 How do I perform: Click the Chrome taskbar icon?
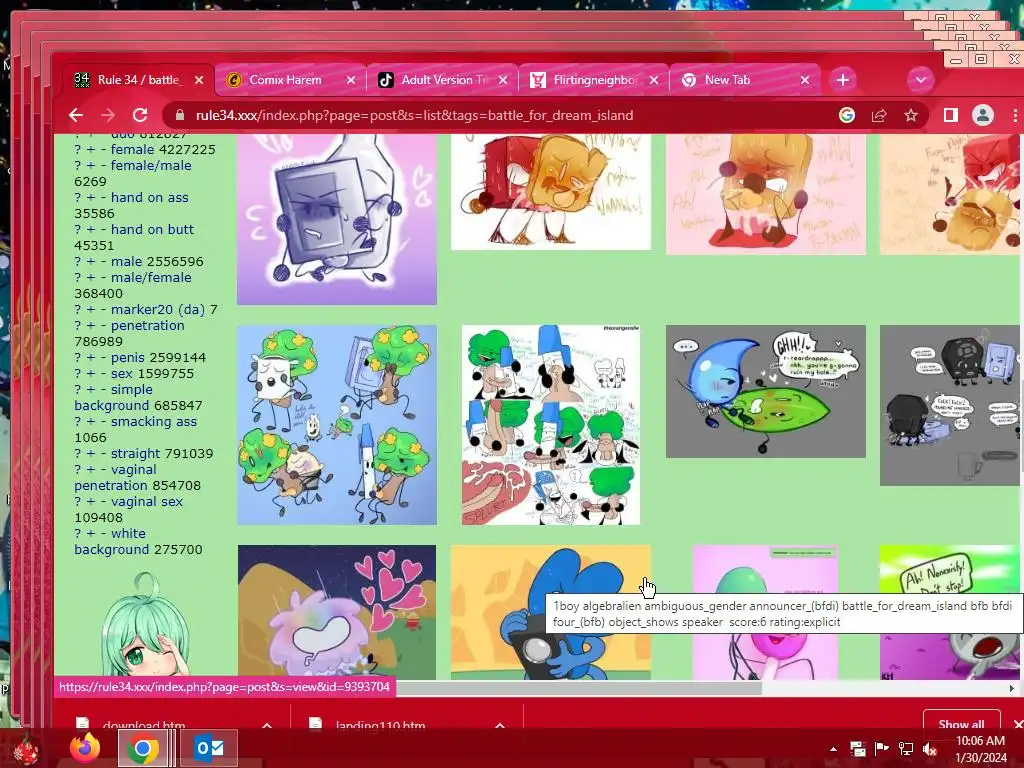pos(142,748)
